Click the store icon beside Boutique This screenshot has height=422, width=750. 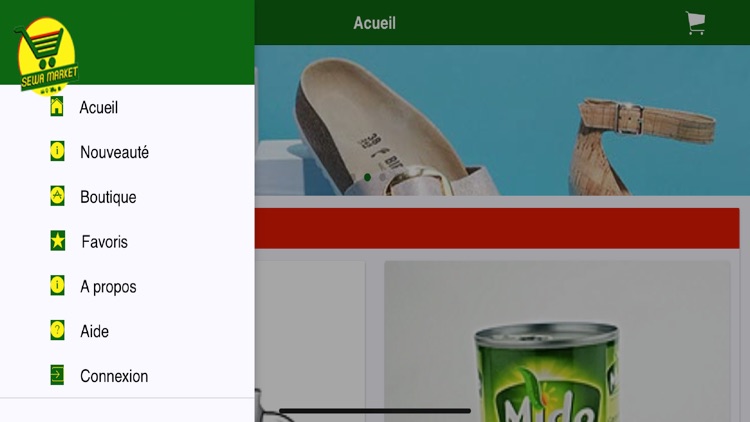click(57, 196)
